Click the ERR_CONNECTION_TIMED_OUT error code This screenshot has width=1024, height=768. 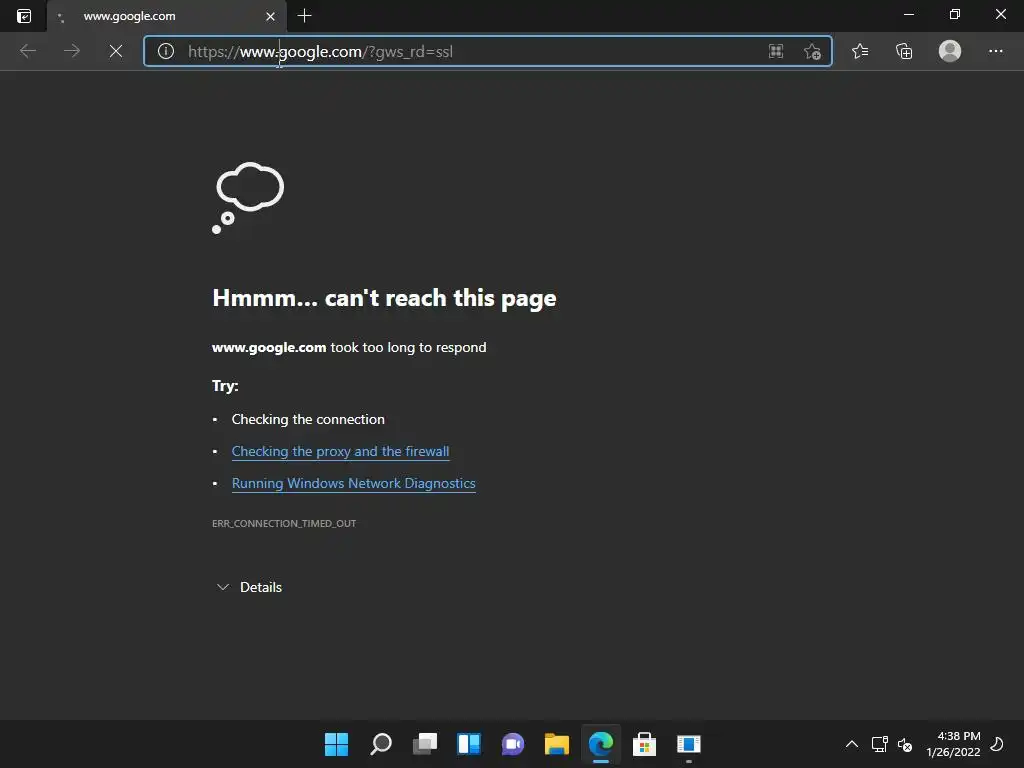coord(284,523)
